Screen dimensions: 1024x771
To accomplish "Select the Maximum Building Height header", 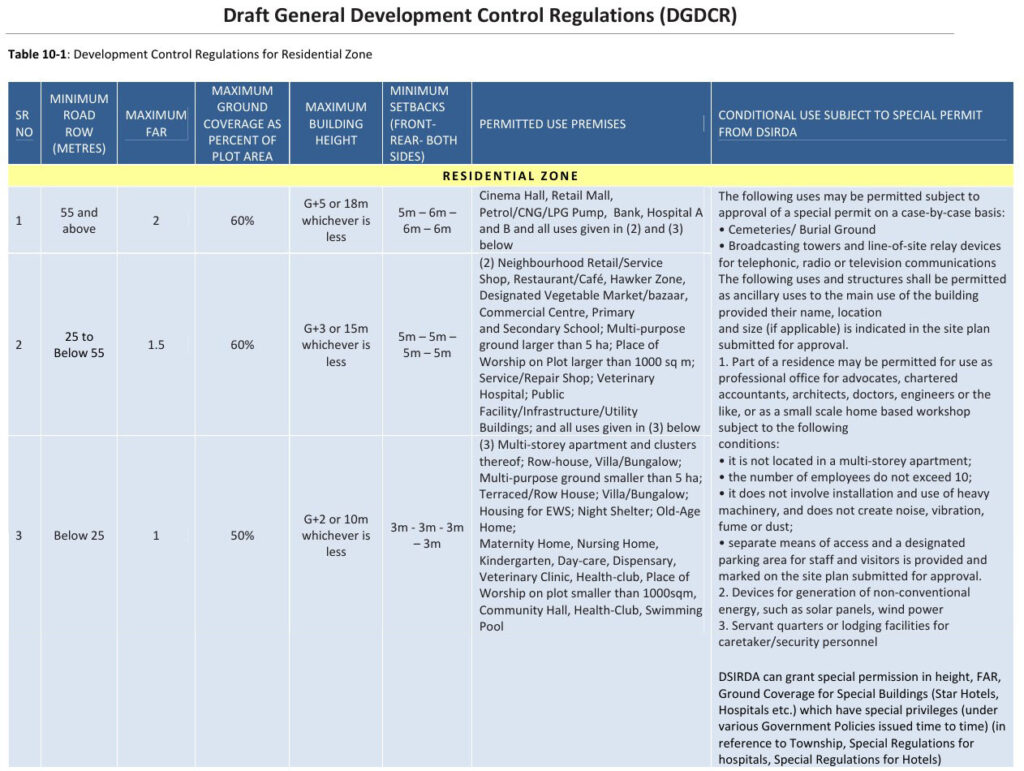I will click(x=336, y=123).
